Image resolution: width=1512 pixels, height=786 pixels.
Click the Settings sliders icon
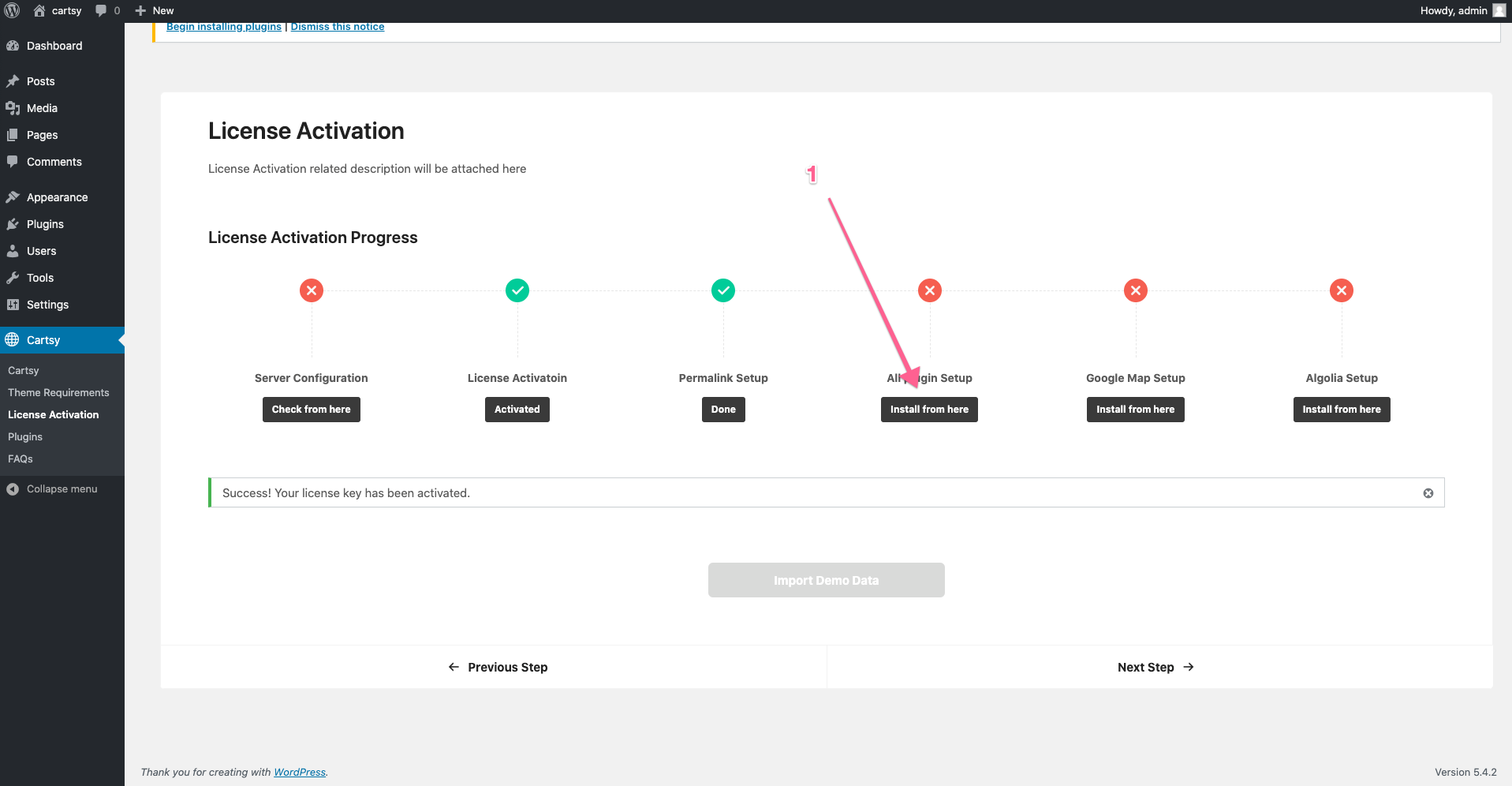13,305
